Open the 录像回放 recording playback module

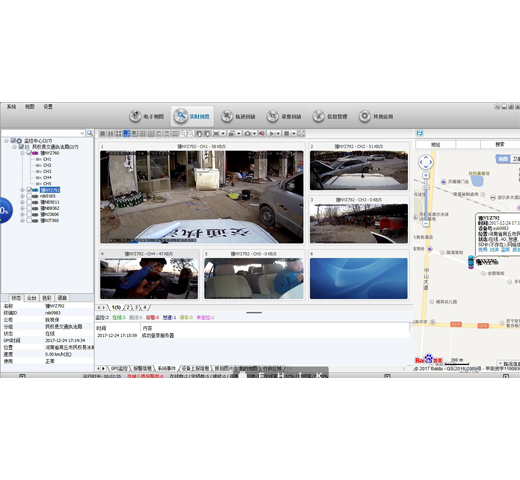(x=284, y=116)
